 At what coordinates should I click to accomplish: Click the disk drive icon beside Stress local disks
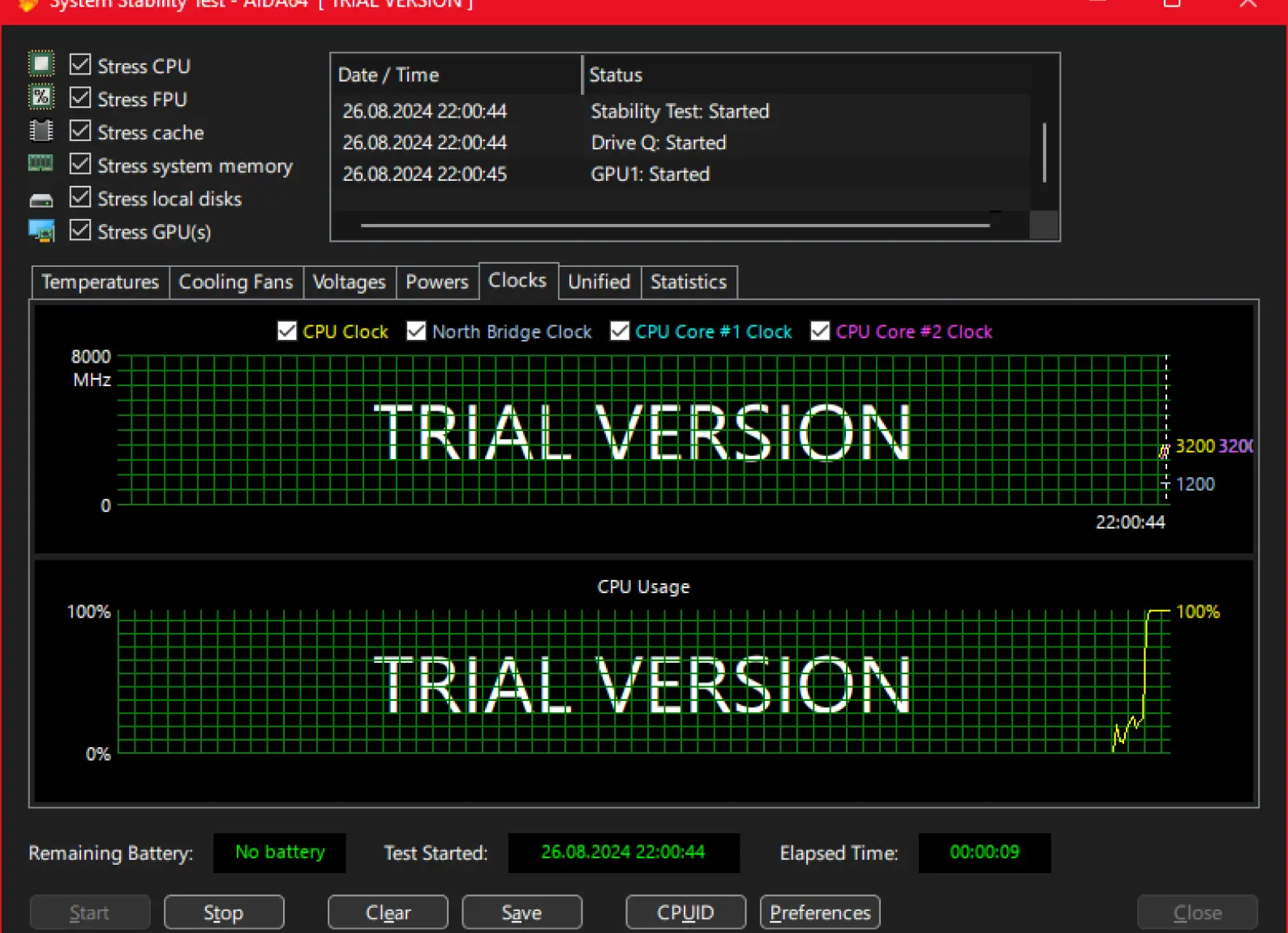41,200
